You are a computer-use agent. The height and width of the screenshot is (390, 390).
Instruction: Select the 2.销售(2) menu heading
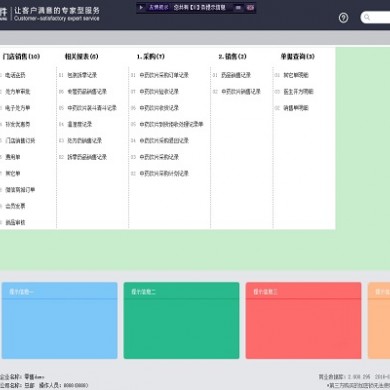pos(232,56)
